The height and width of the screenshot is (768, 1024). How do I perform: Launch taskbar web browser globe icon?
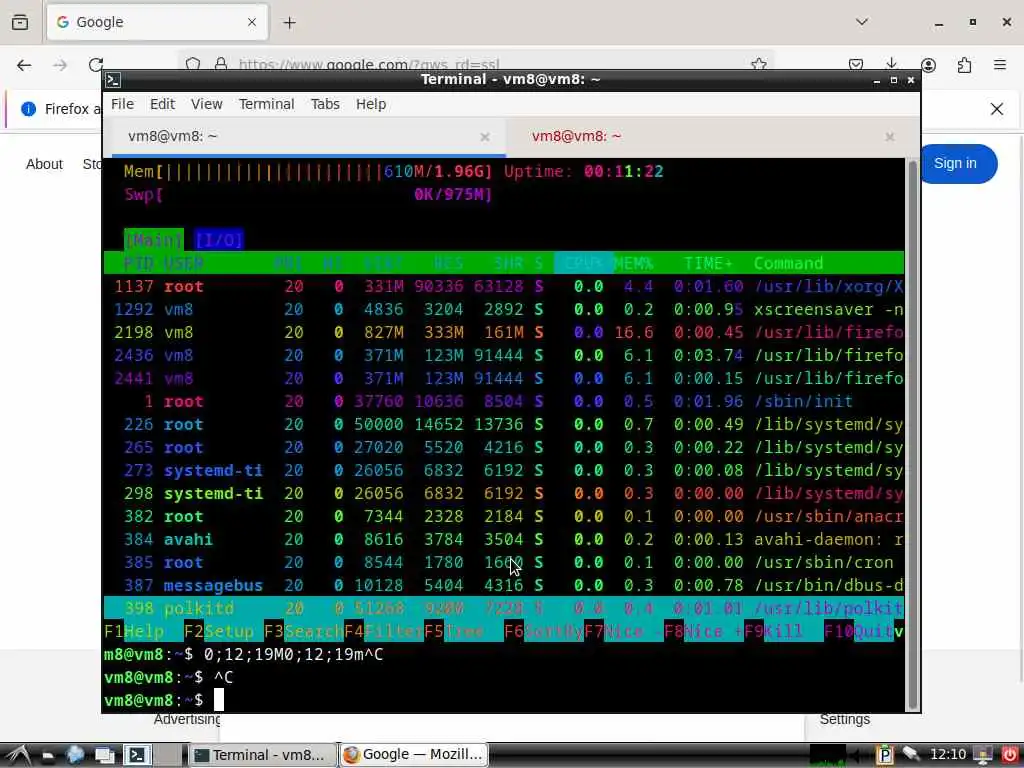[x=75, y=755]
